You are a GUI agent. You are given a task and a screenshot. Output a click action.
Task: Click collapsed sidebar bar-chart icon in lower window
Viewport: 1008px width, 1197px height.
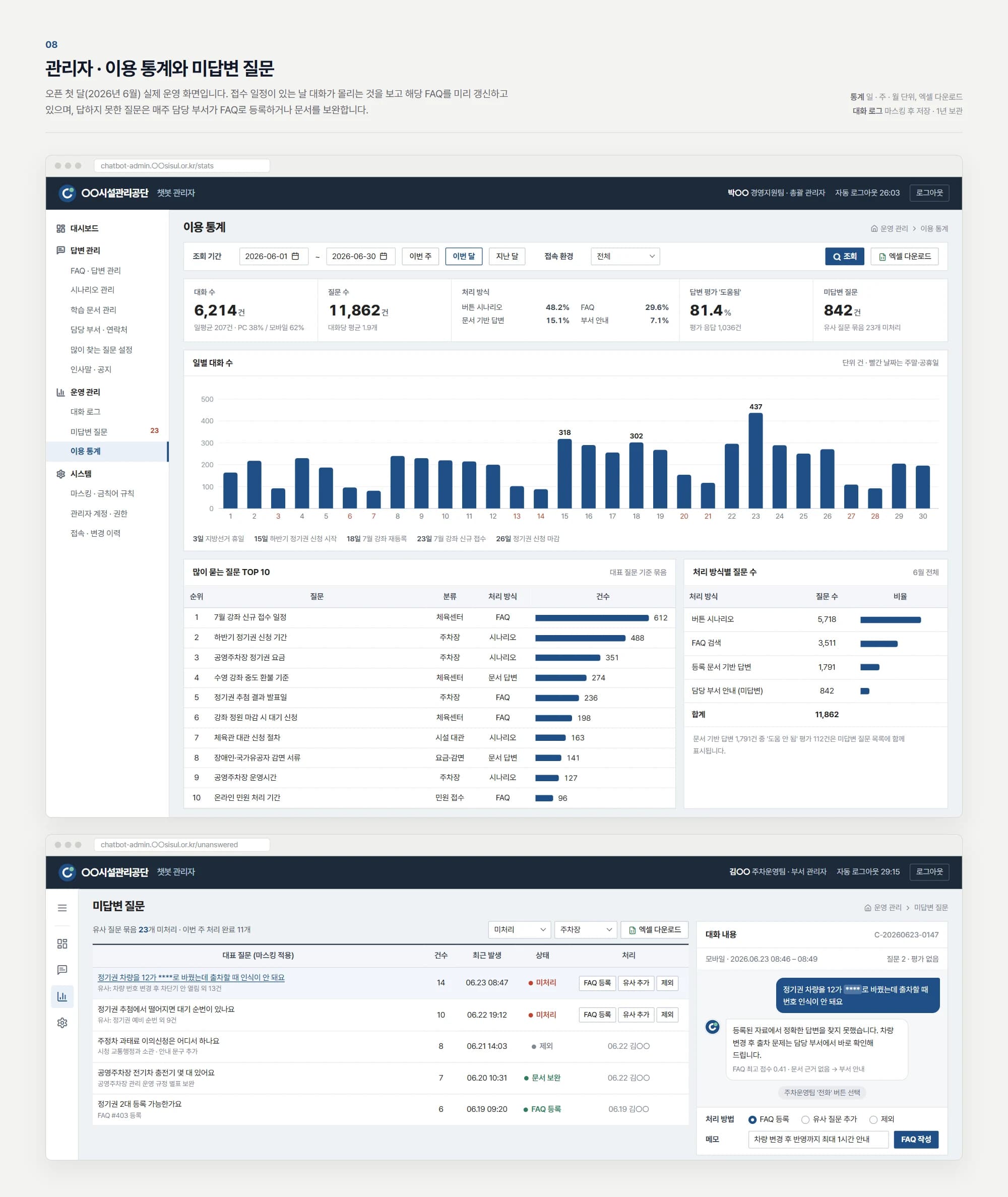coord(62,996)
